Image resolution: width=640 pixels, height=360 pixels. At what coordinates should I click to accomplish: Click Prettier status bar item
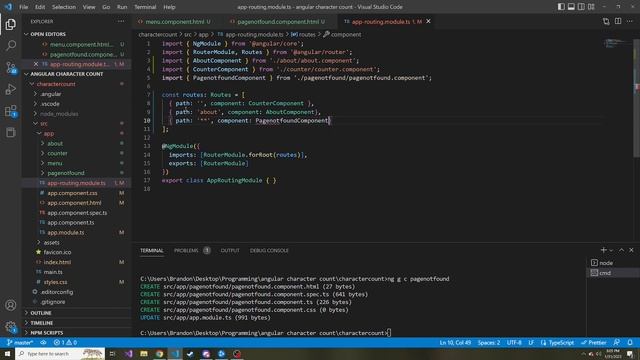click(x=593, y=342)
